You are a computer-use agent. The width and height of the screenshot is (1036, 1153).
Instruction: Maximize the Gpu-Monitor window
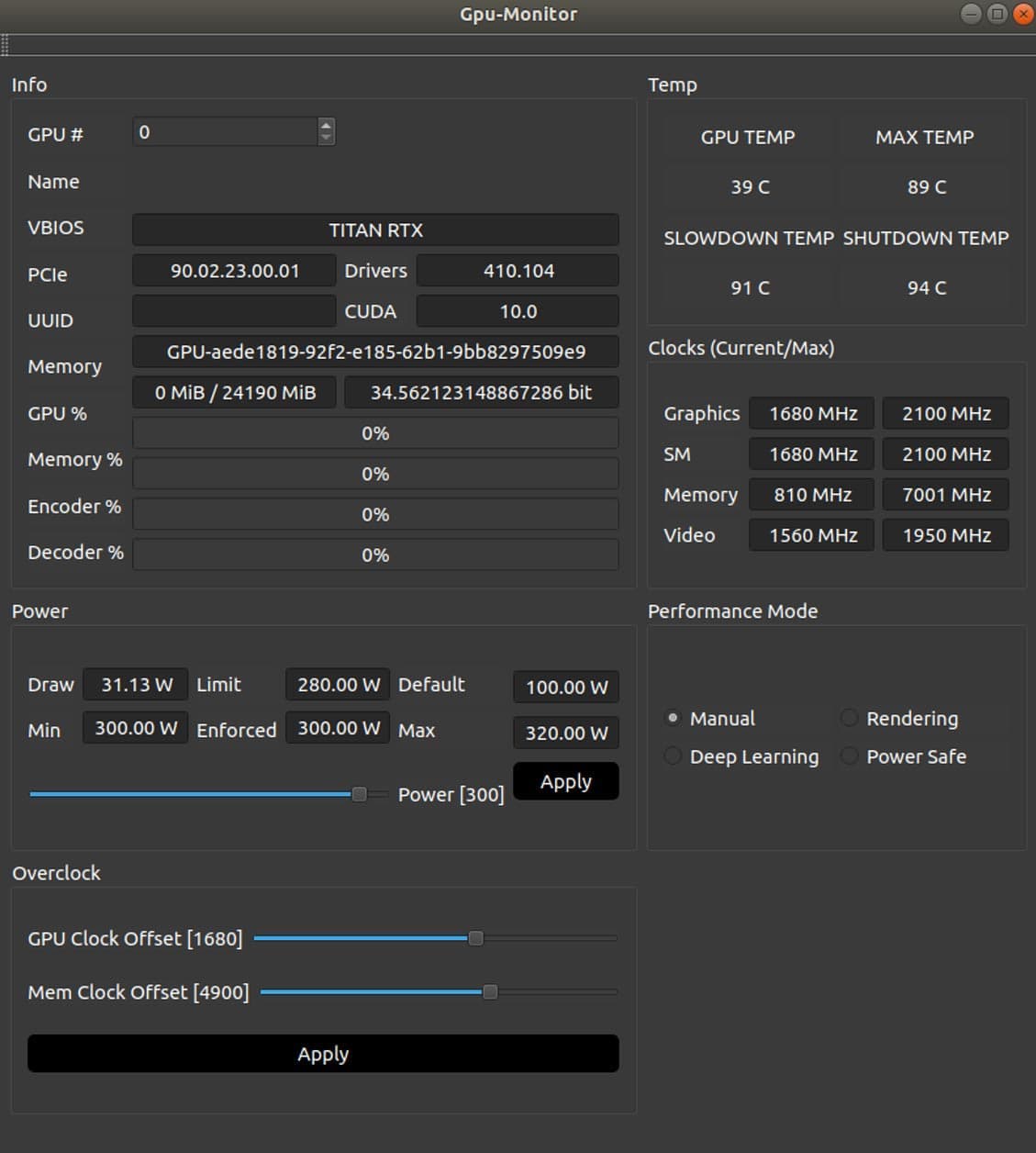[997, 14]
